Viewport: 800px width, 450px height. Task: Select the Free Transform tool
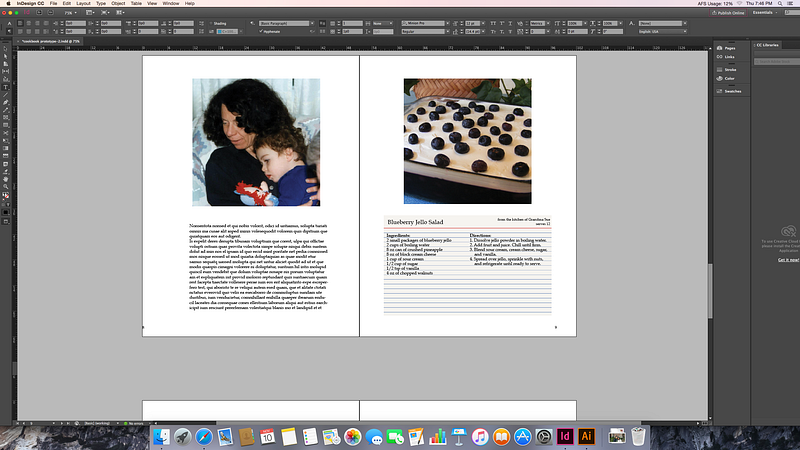6,141
